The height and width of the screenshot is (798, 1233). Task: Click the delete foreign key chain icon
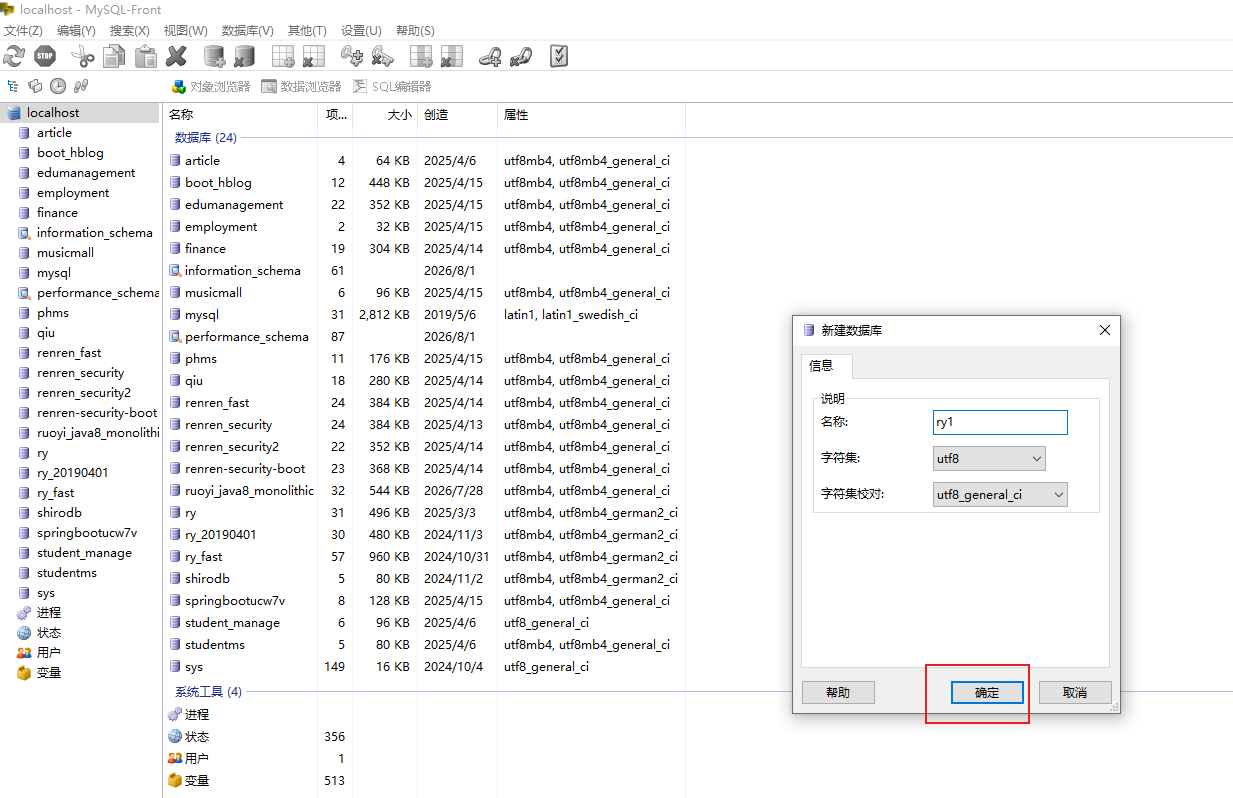click(521, 56)
